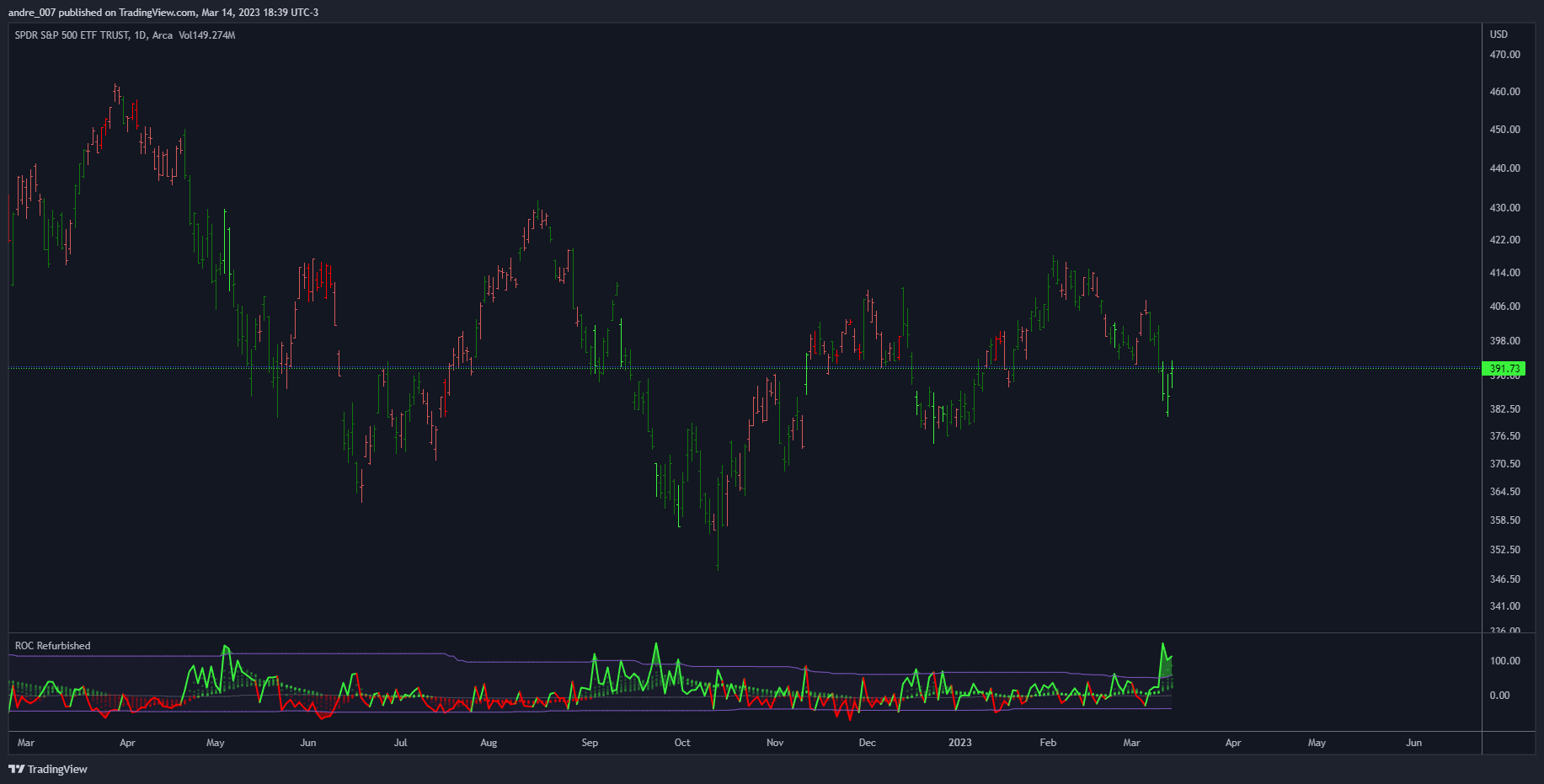Image resolution: width=1544 pixels, height=784 pixels.
Task: Click the Nov label on time axis
Action: coord(775,743)
